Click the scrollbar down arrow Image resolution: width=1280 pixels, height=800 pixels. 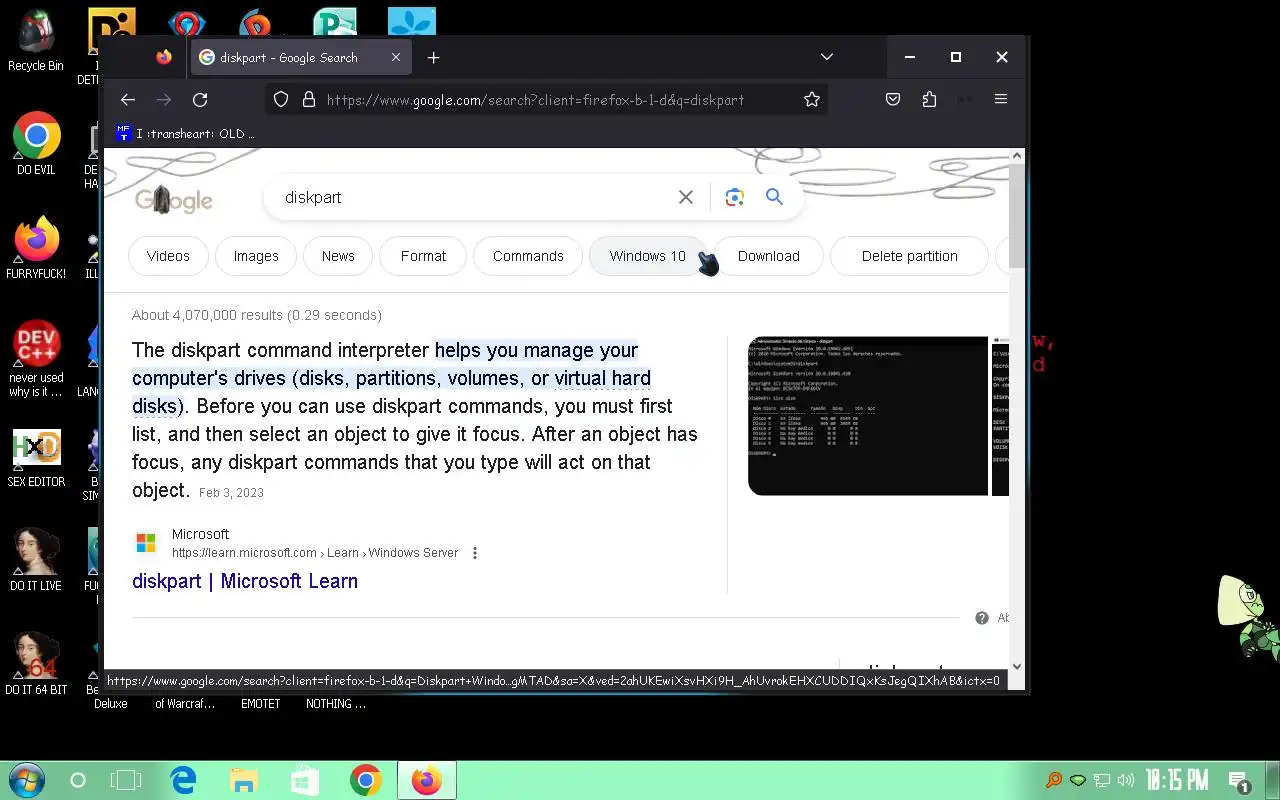click(x=1017, y=666)
